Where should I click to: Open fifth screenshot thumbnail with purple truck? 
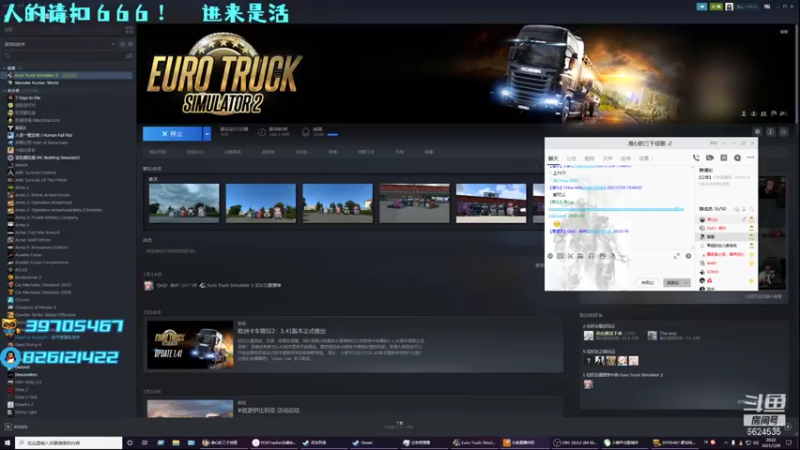(x=491, y=203)
